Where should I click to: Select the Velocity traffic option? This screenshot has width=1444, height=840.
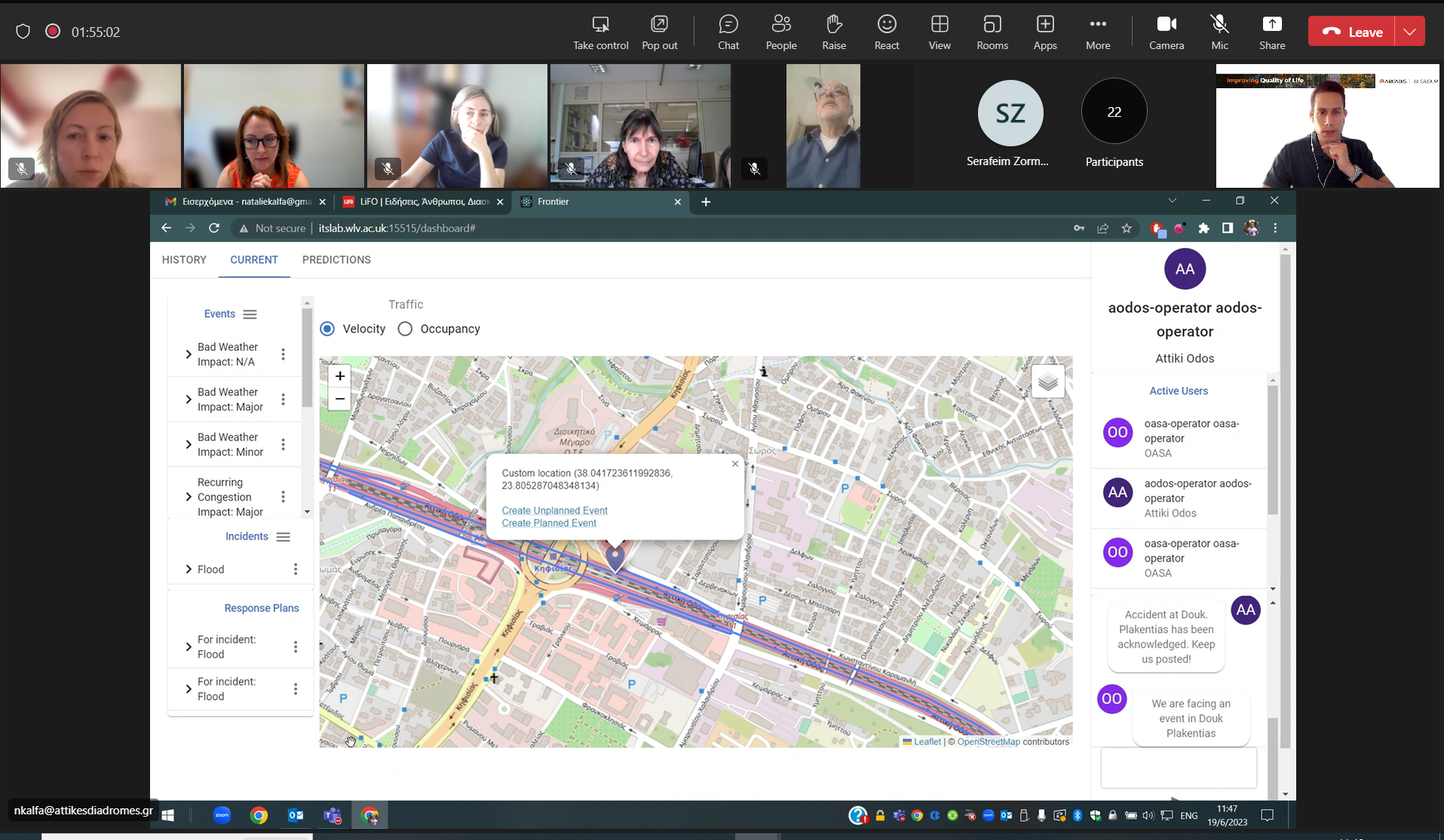(x=327, y=329)
